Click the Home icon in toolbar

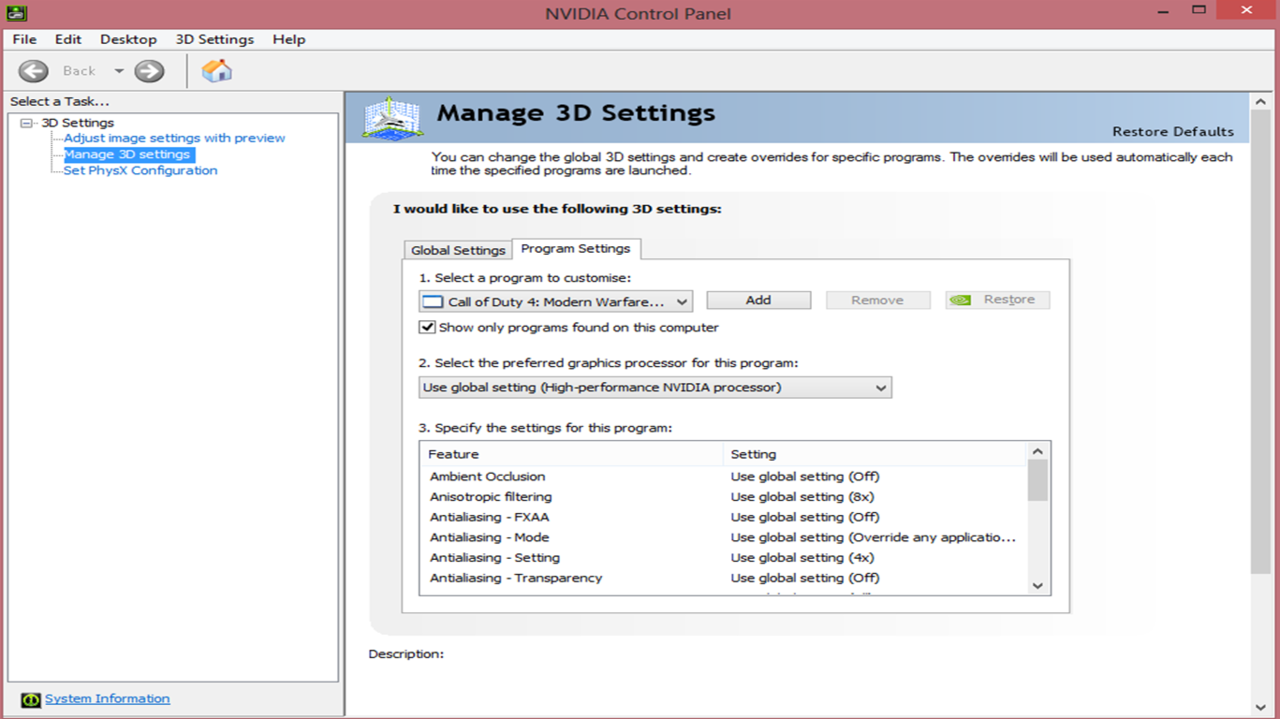click(216, 71)
